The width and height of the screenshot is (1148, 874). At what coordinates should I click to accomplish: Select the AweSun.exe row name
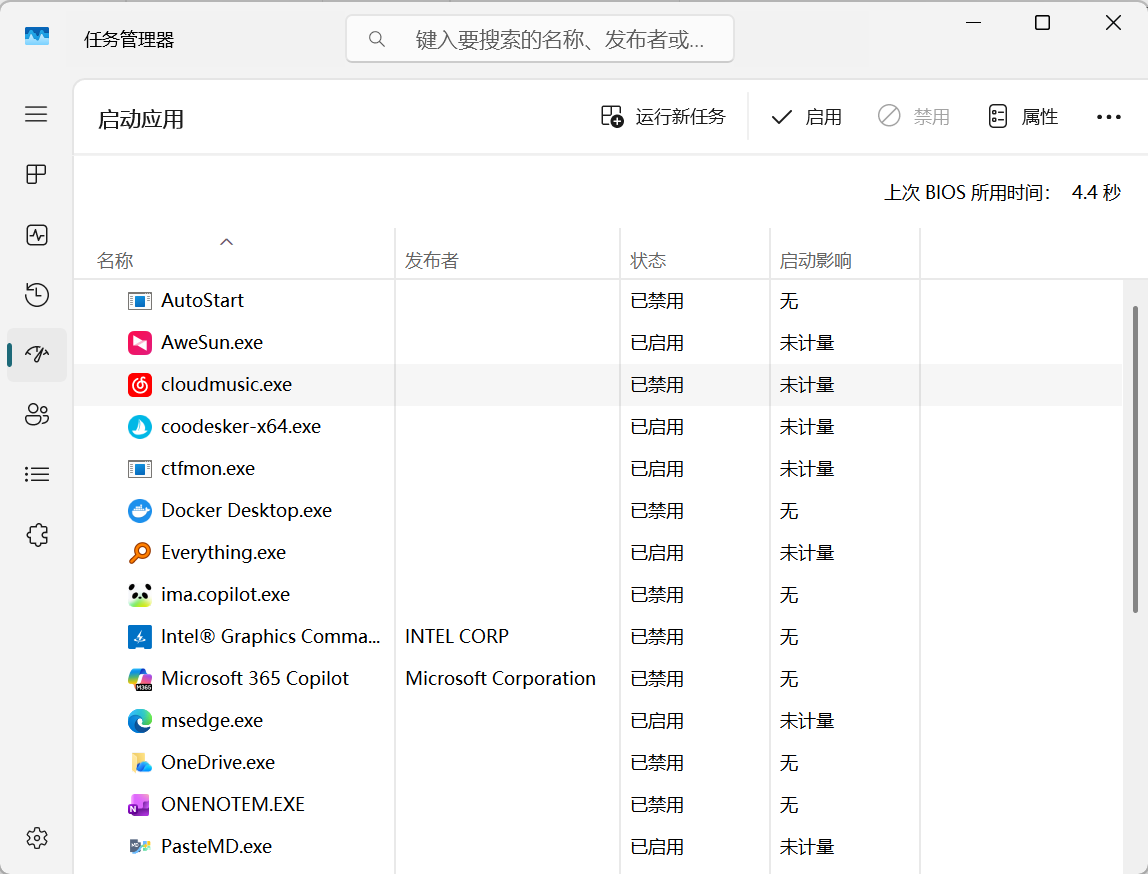(x=212, y=343)
